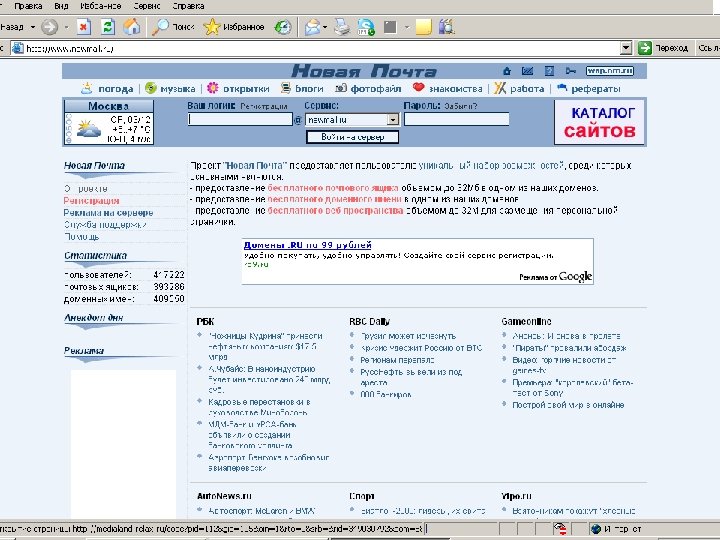Click the Messenger toolbar icon

tap(366, 27)
